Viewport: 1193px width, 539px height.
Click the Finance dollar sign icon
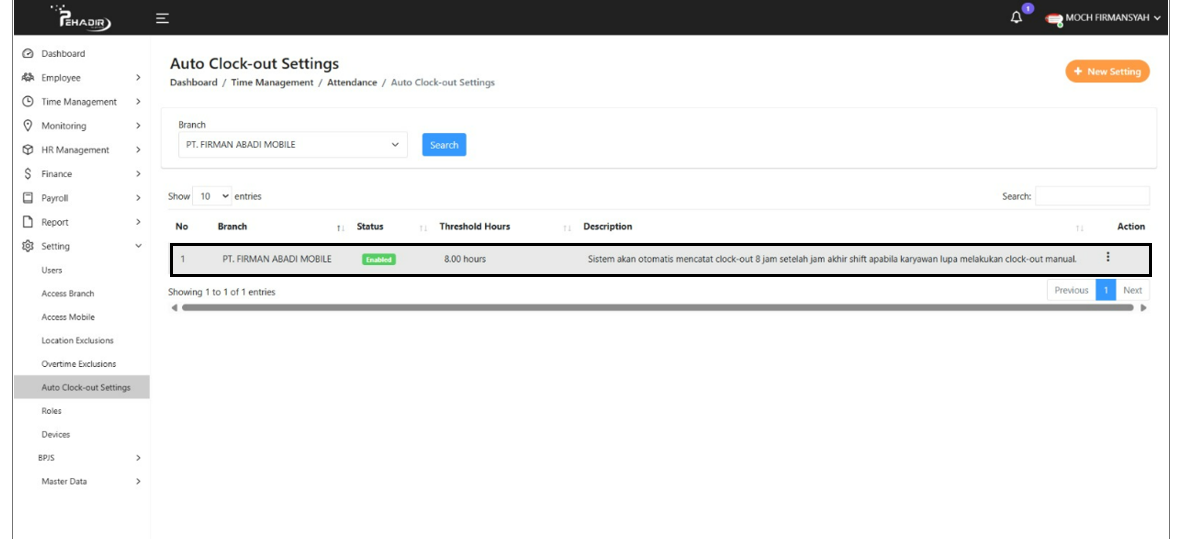[28, 174]
